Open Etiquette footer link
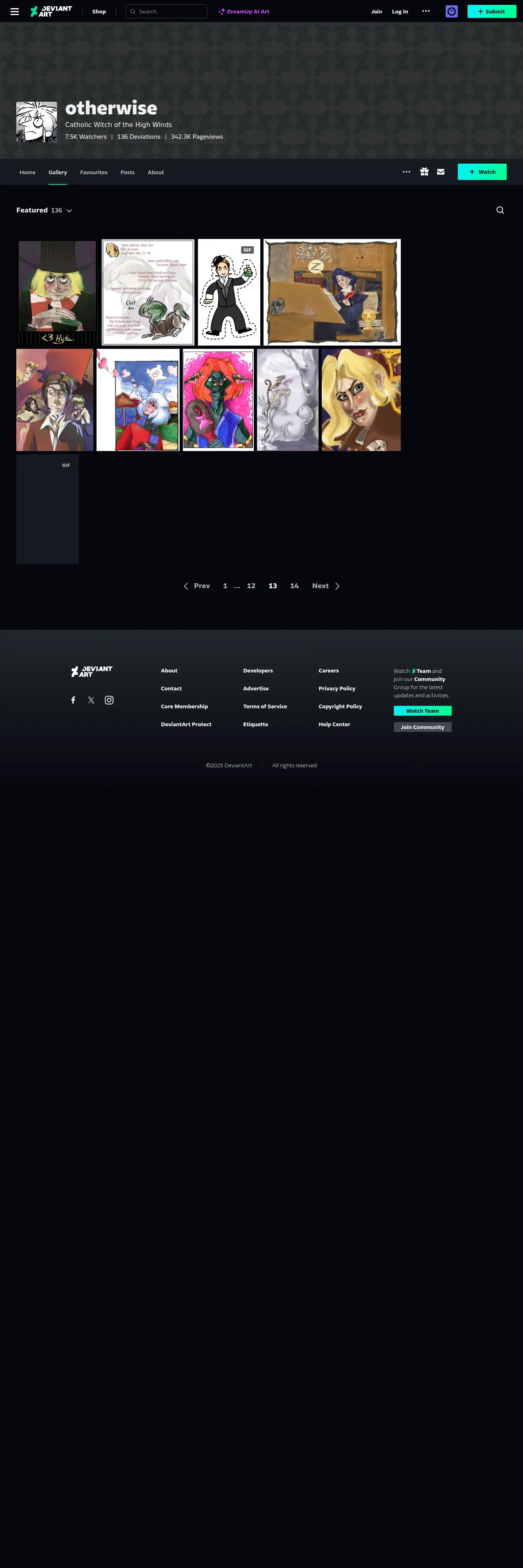Viewport: 523px width, 1568px height. point(256,724)
